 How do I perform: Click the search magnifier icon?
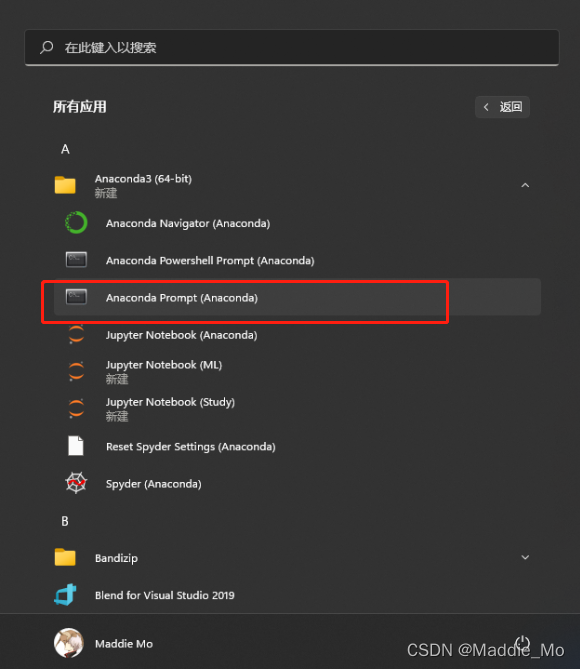pos(47,47)
